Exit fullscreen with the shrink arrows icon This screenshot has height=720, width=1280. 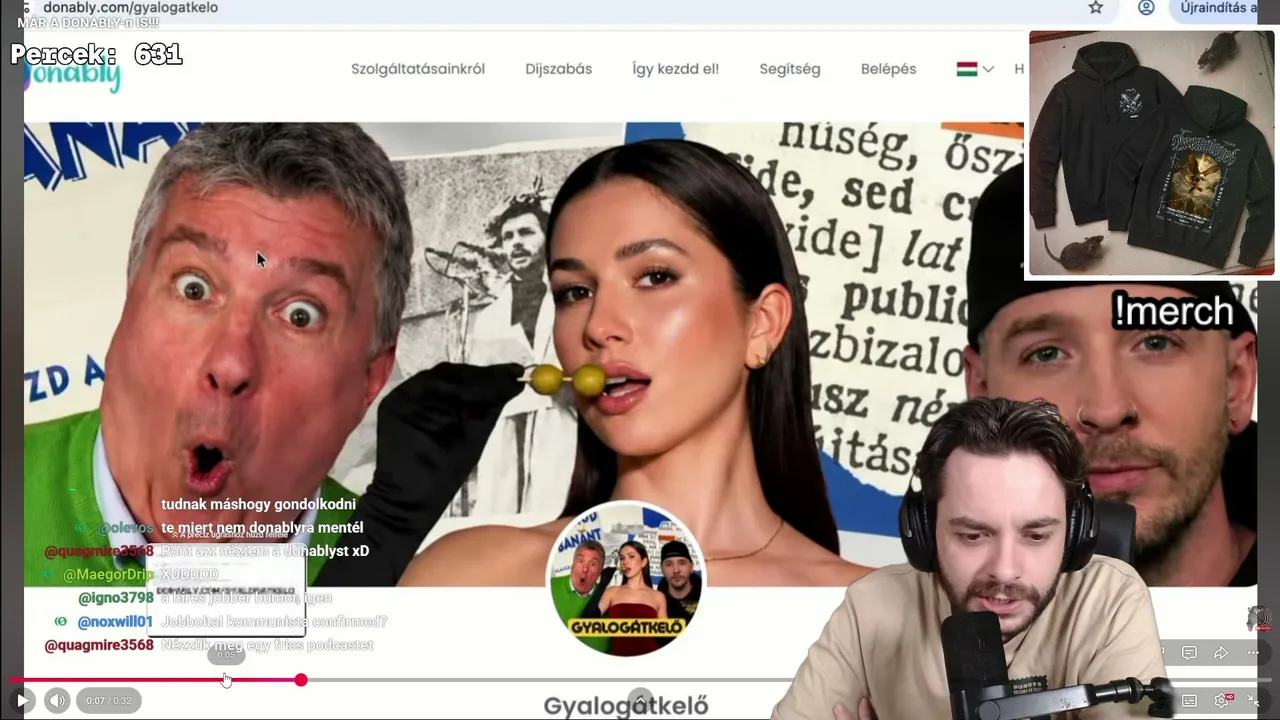click(x=1253, y=701)
